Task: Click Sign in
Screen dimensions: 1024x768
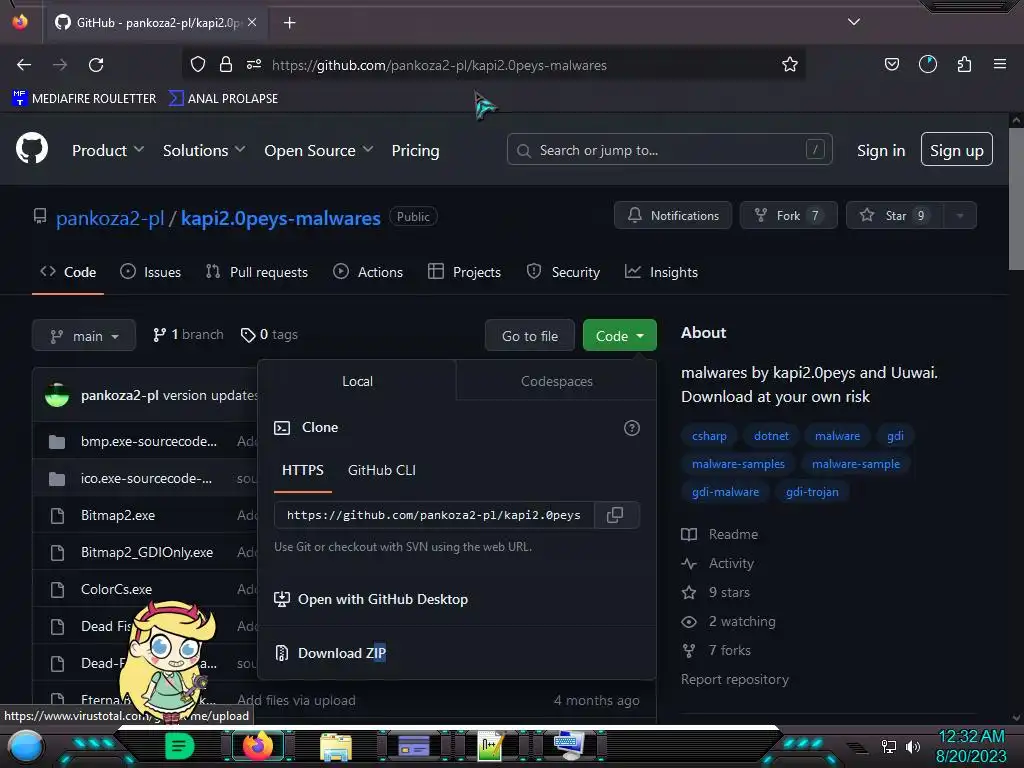Action: click(x=881, y=150)
